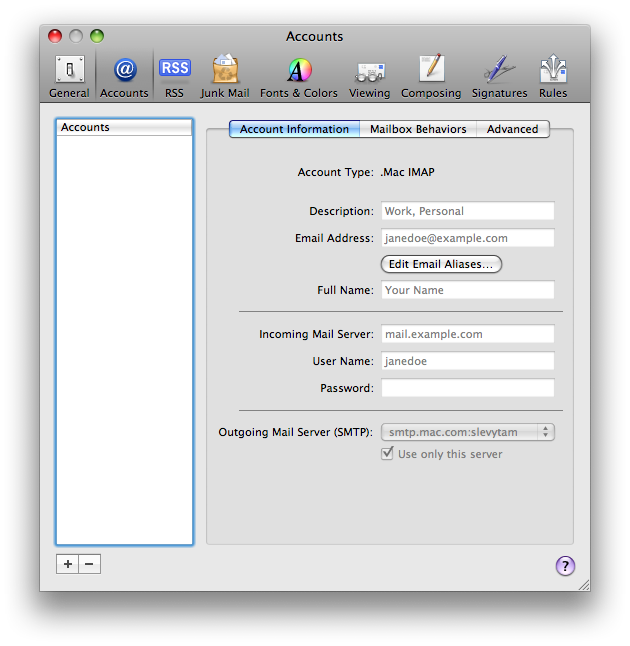Select the Accounts toolbar icon
This screenshot has height=646, width=630.
[124, 76]
